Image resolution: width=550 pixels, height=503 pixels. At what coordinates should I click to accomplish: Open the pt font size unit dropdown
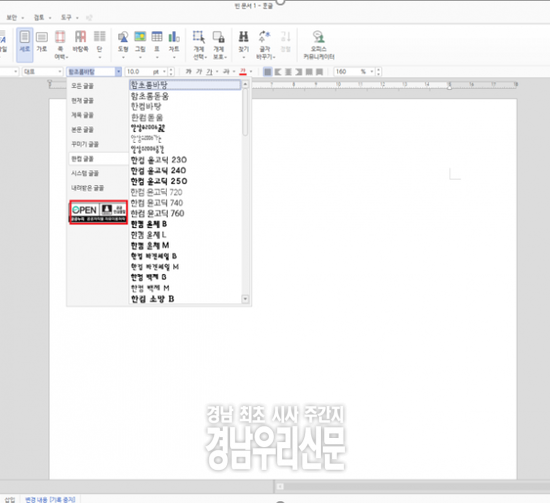[164, 72]
